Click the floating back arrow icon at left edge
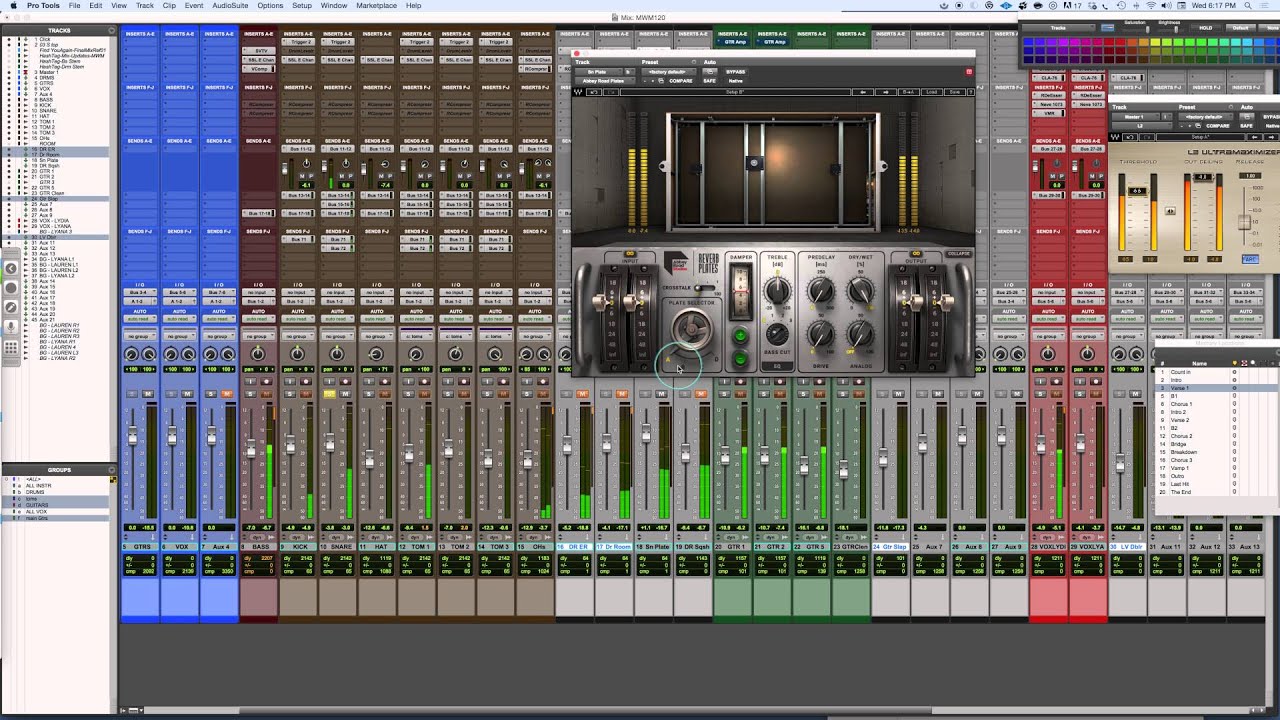1280x720 pixels. (x=11, y=268)
